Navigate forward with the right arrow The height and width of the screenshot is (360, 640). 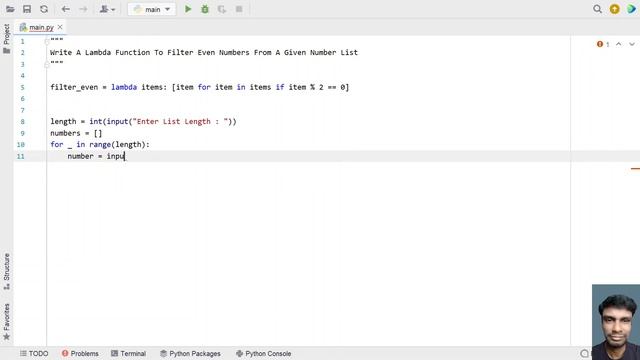(83, 9)
